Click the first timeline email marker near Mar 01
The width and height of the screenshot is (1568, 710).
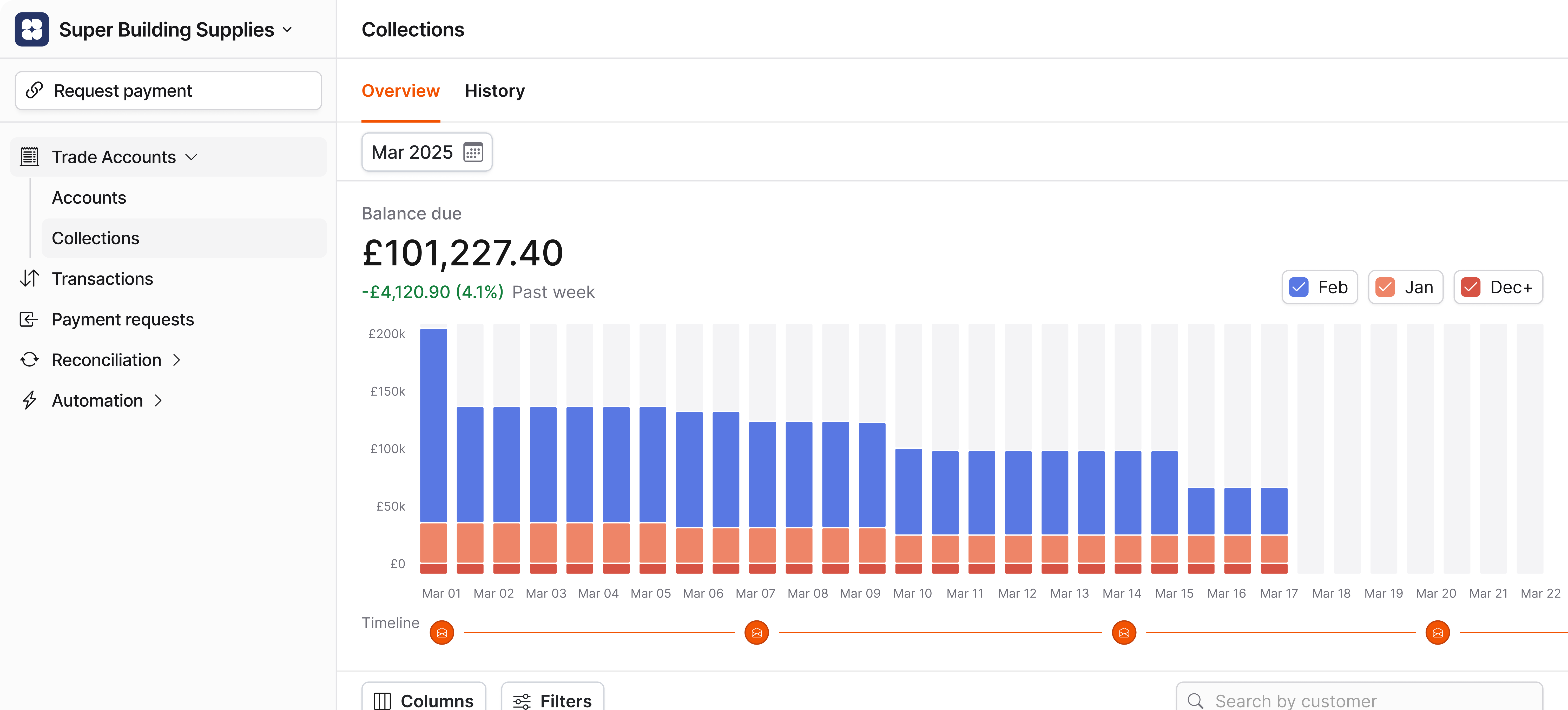(442, 633)
